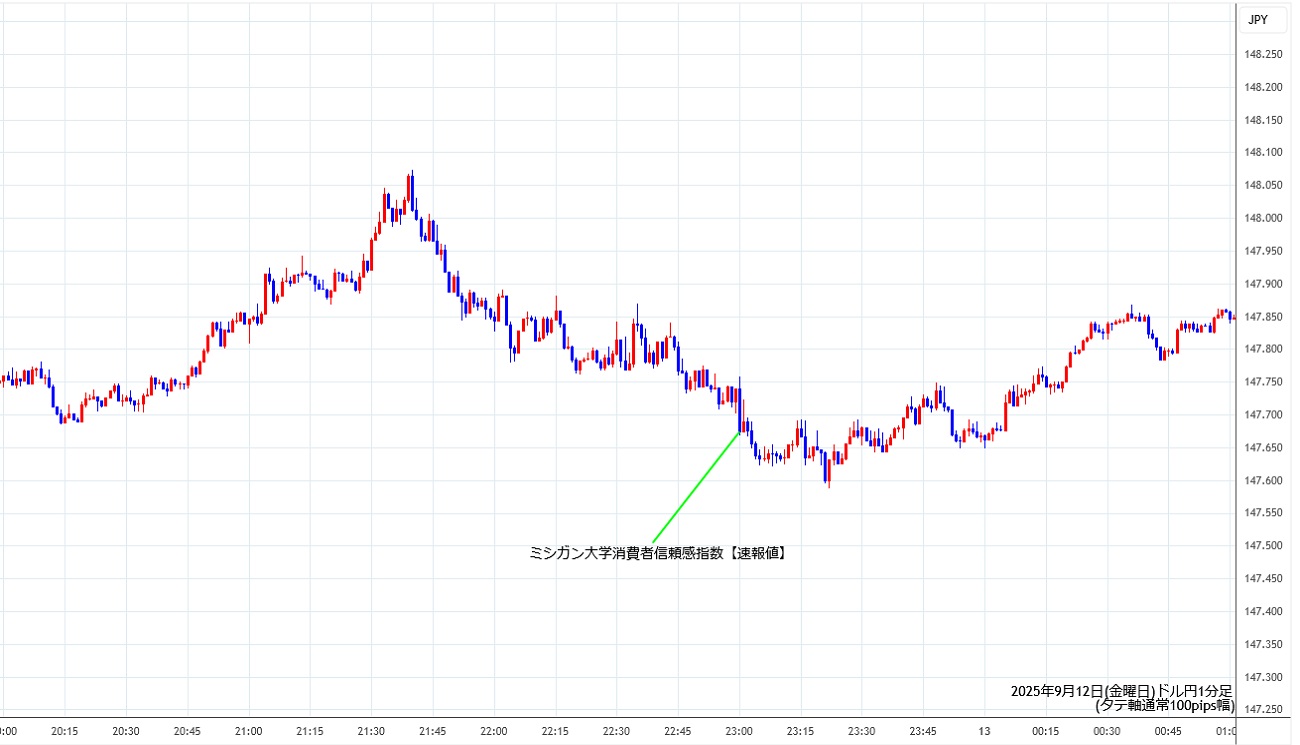Click the 21:00 time axis label
The height and width of the screenshot is (745, 1300).
click(248, 731)
